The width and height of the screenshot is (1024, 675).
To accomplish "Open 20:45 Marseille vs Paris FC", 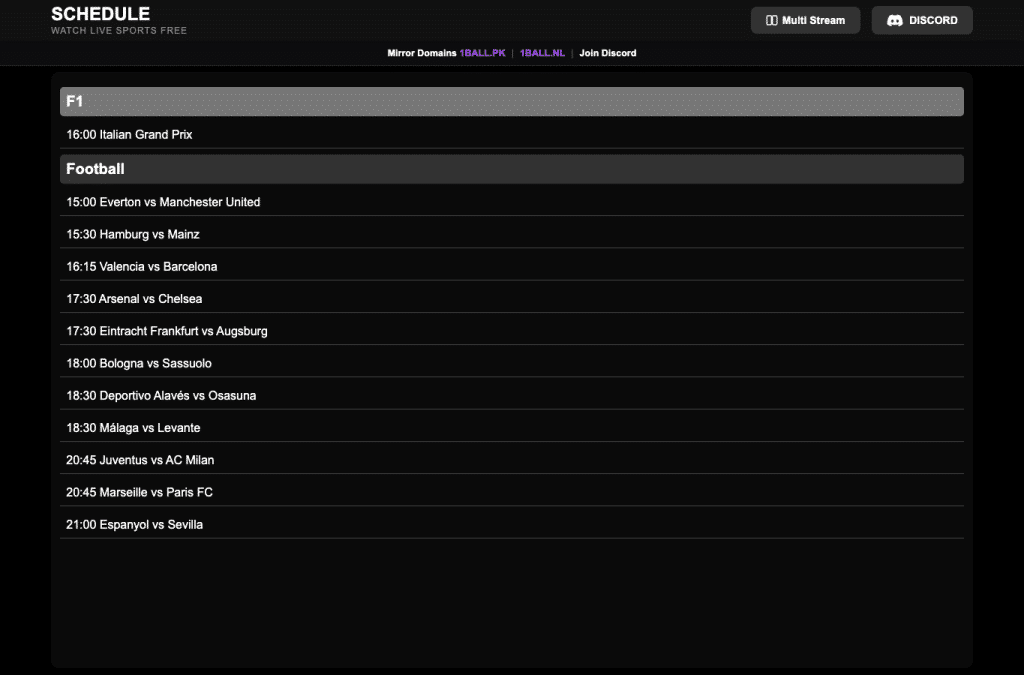I will click(x=512, y=492).
